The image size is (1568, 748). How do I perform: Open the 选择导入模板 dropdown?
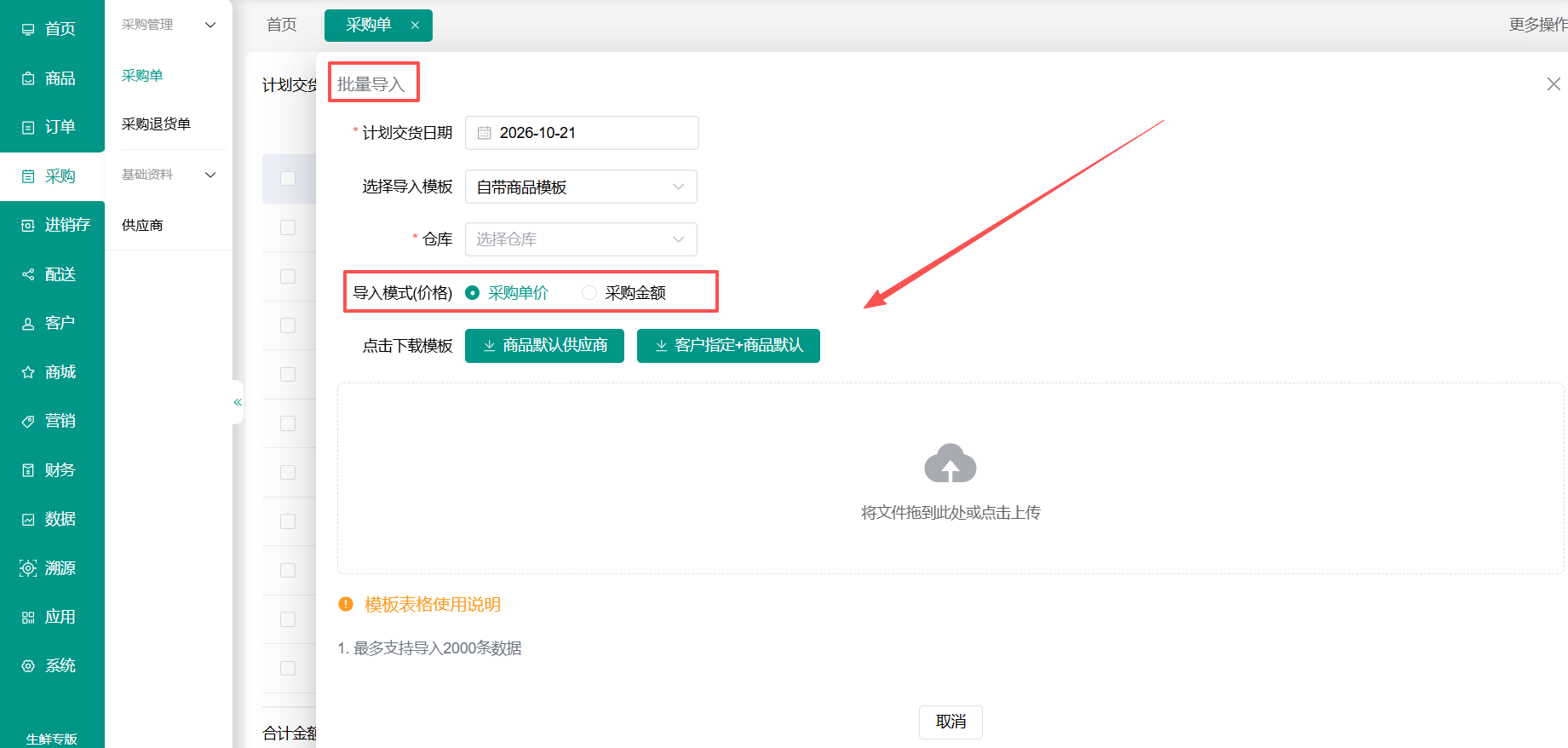(x=581, y=187)
